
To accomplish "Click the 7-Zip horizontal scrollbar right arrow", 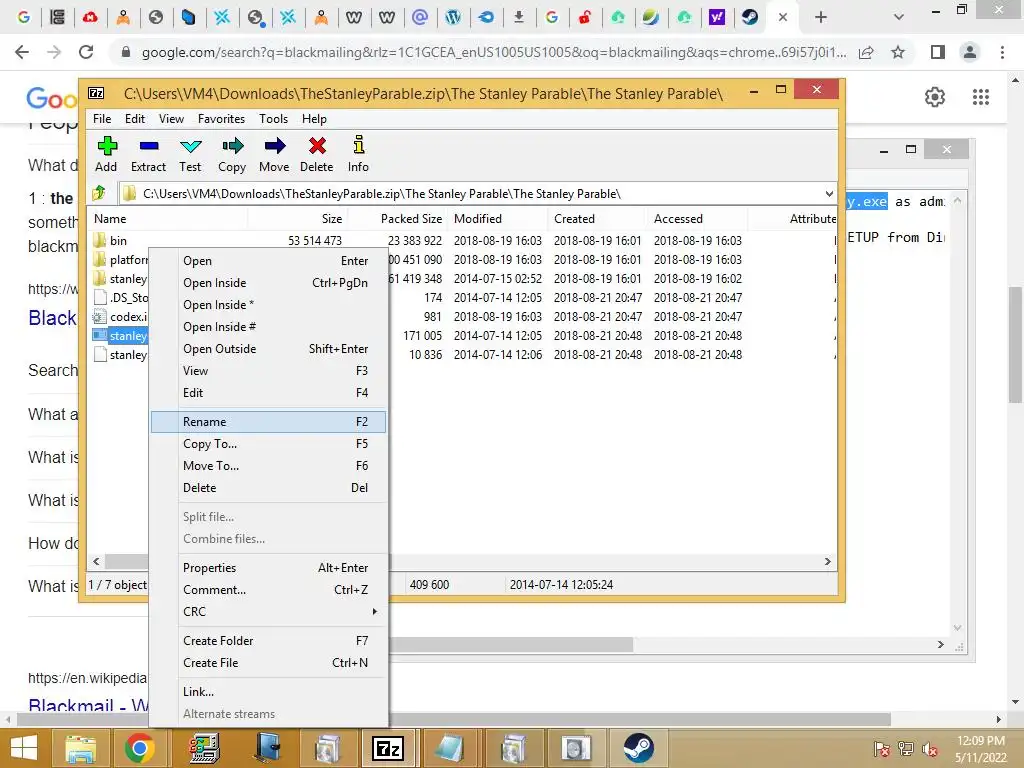I will (827, 562).
